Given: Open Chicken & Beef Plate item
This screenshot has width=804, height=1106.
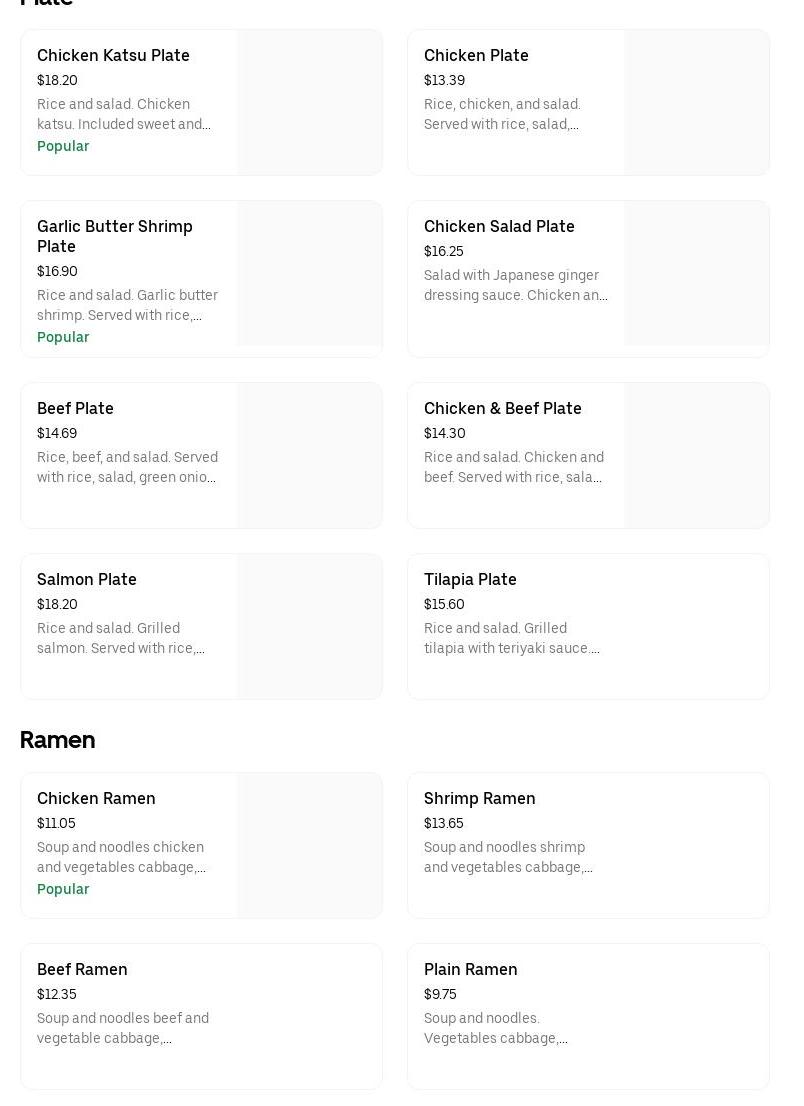Looking at the screenshot, I should [502, 409].
